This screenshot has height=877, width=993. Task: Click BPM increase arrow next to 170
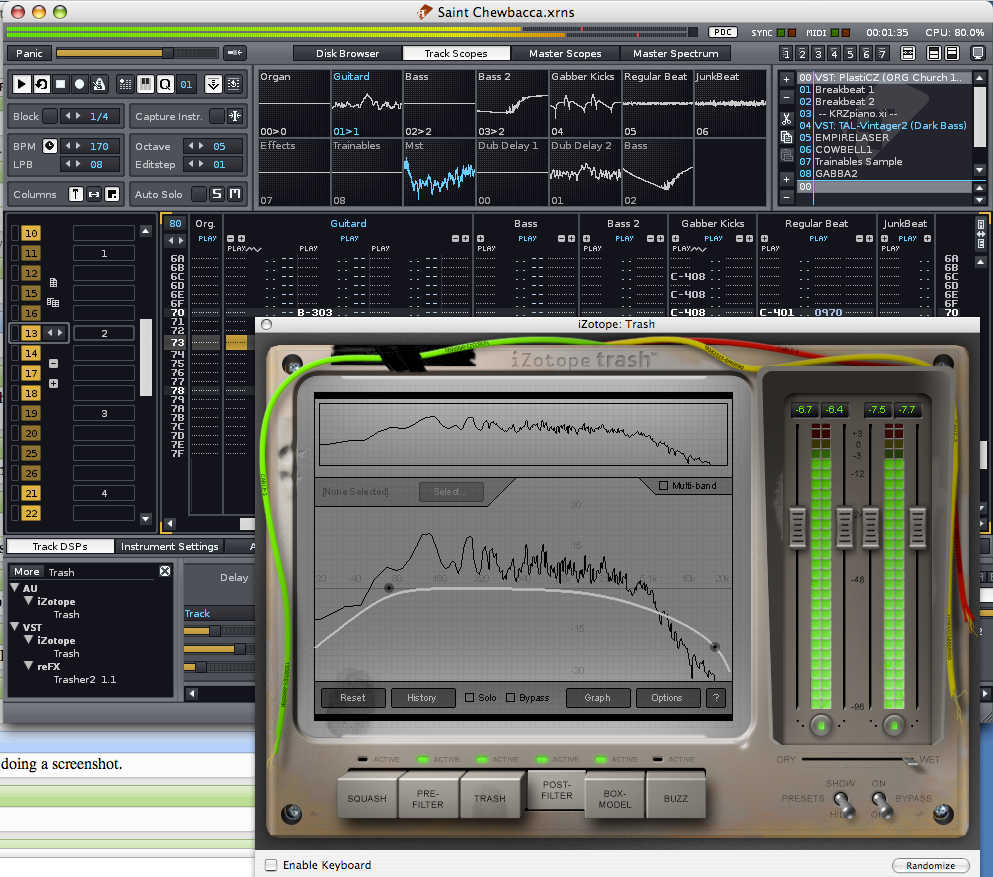78,146
